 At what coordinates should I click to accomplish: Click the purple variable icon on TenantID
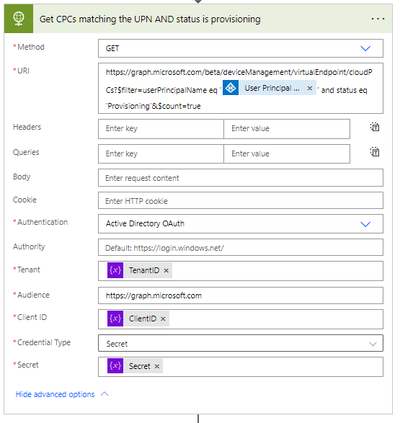115,270
